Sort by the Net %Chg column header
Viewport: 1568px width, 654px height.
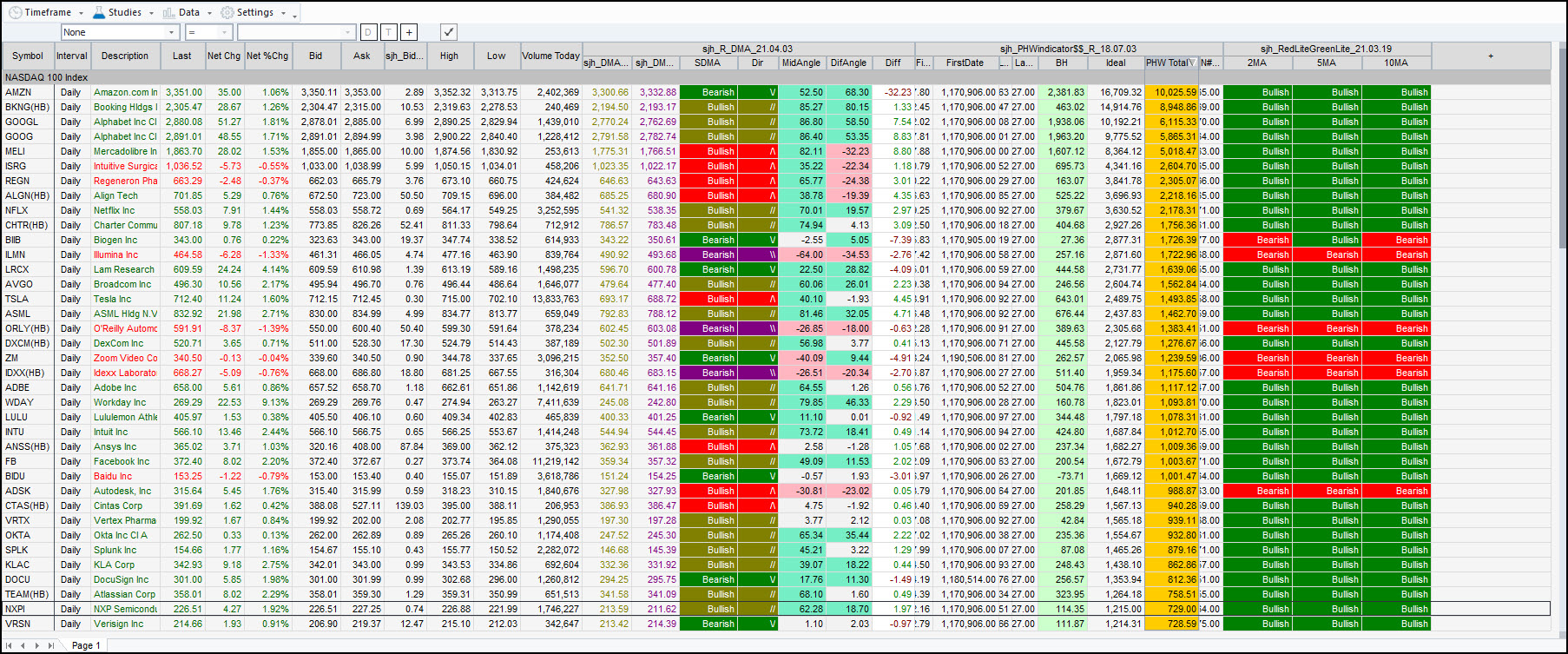pyautogui.click(x=267, y=56)
